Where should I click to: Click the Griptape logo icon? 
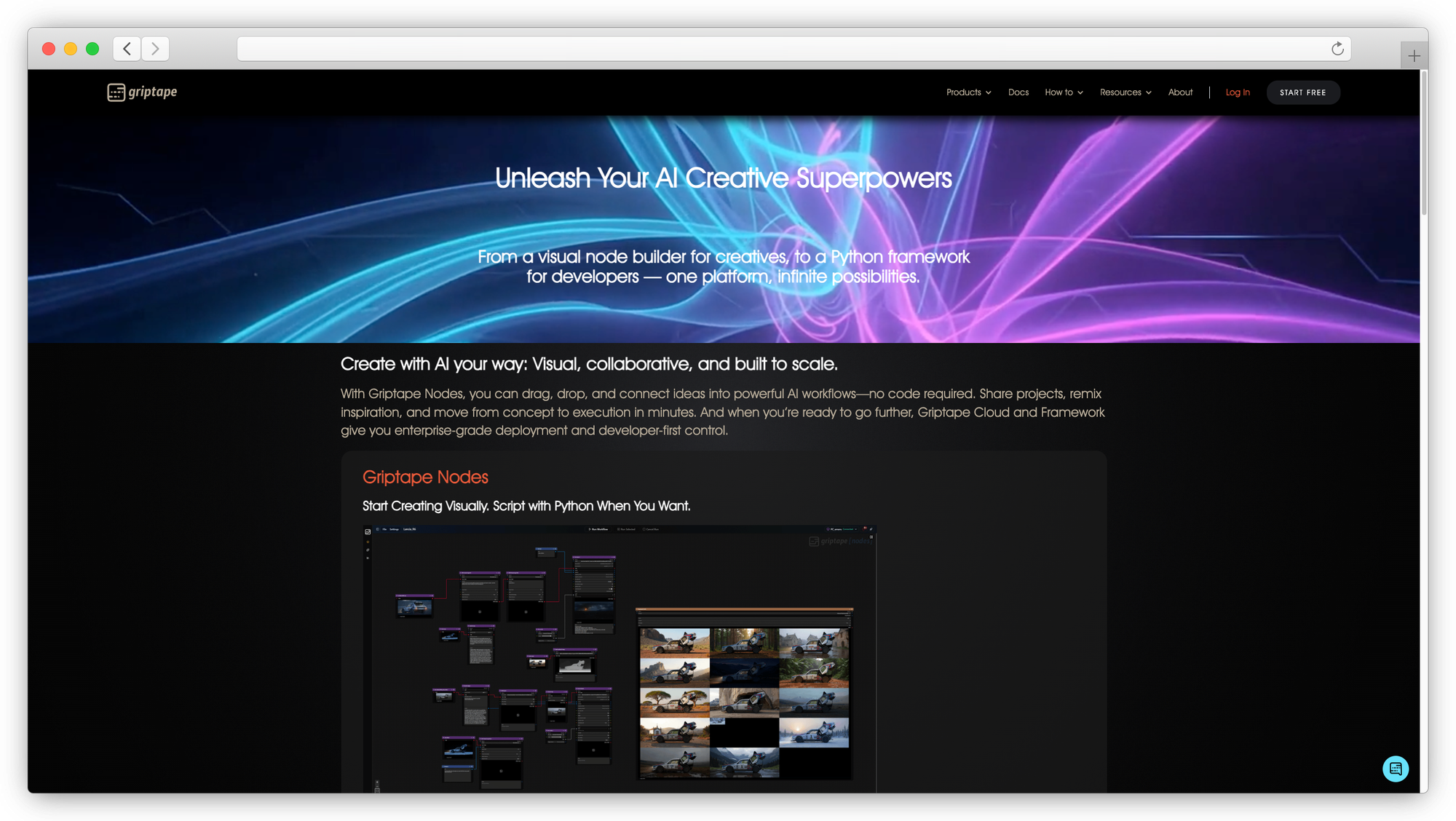tap(116, 92)
